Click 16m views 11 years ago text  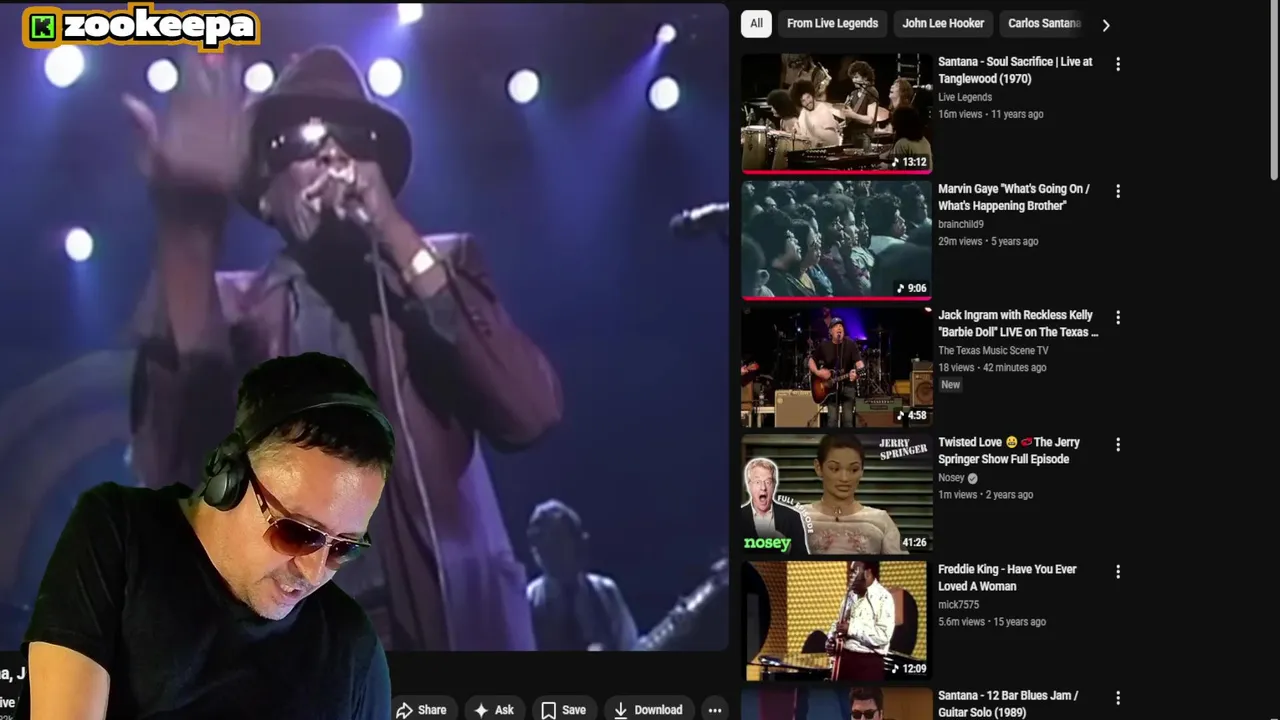990,114
